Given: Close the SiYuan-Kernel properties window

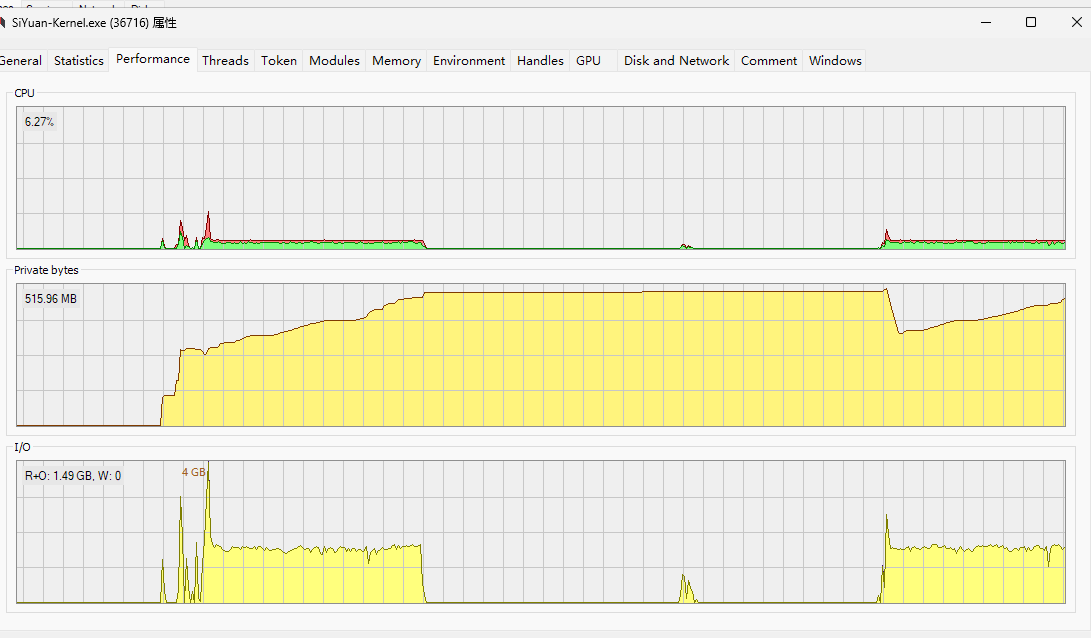Looking at the screenshot, I should [x=1074, y=22].
